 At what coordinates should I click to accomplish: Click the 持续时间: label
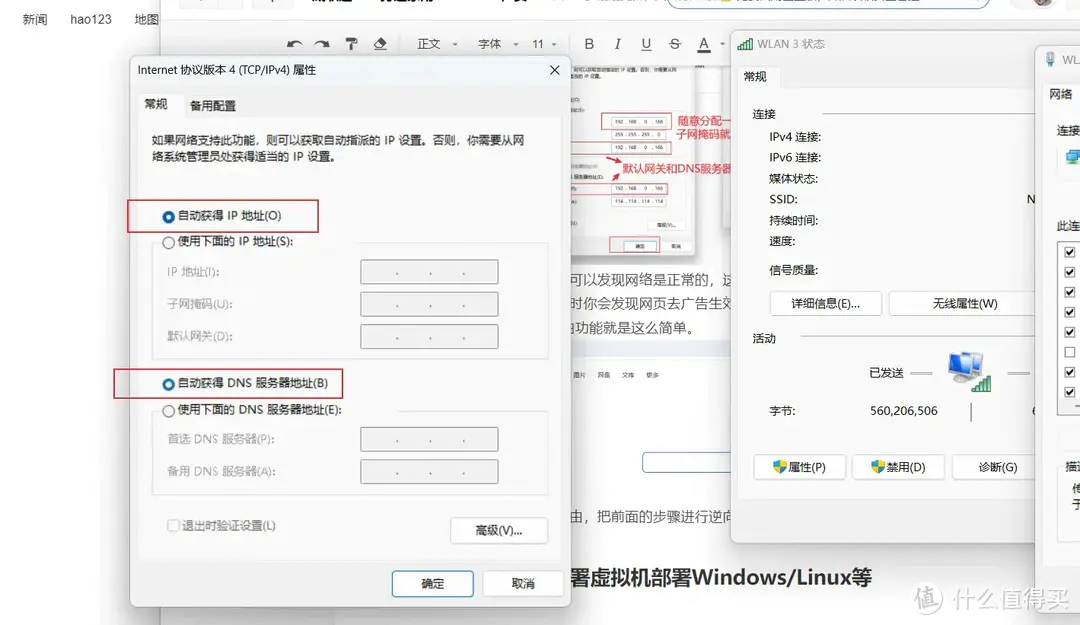(x=793, y=221)
